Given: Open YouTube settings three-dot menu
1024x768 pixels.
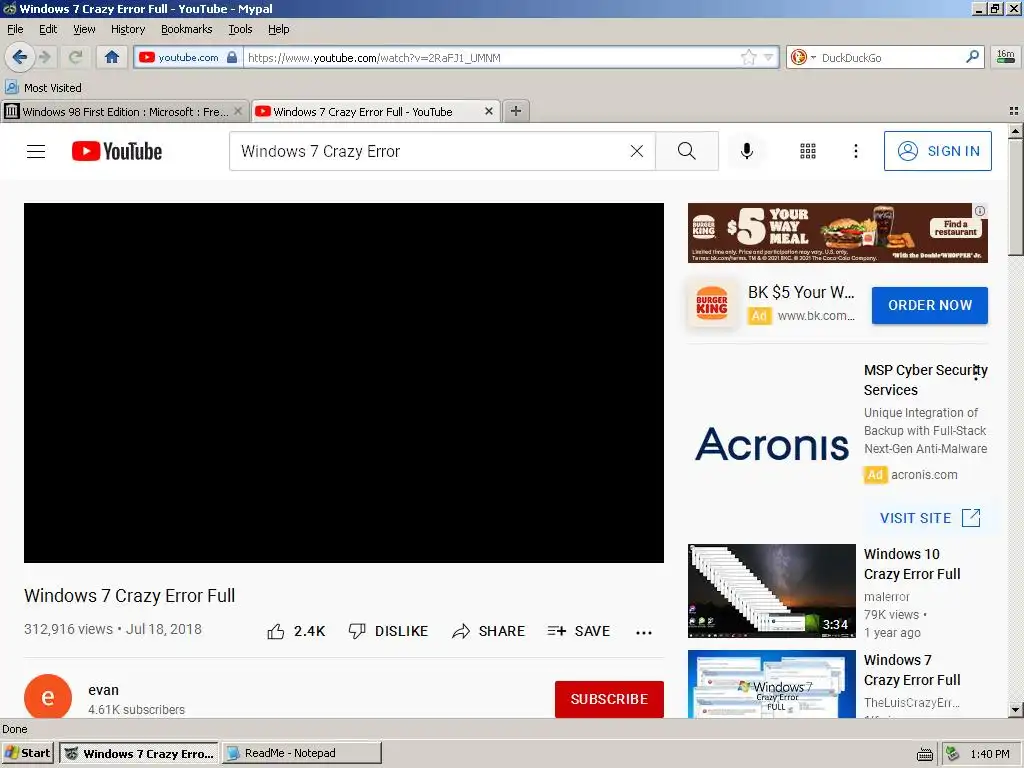Looking at the screenshot, I should 856,151.
